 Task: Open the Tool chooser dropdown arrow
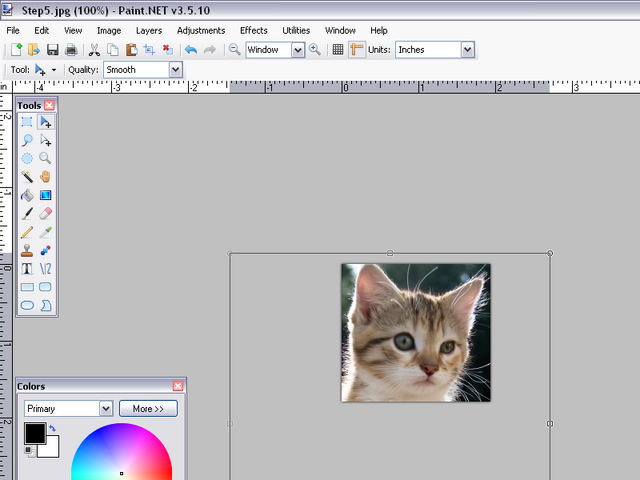[54, 70]
